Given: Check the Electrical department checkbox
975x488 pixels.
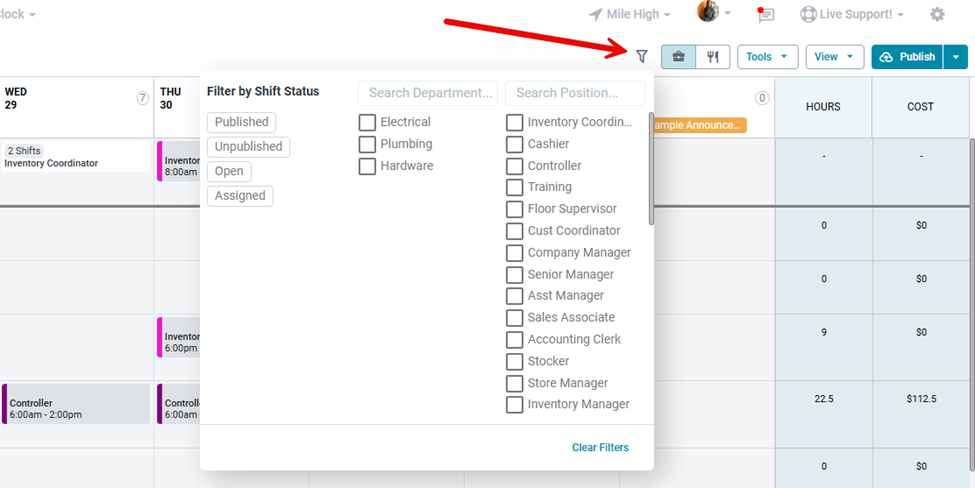Looking at the screenshot, I should [367, 122].
